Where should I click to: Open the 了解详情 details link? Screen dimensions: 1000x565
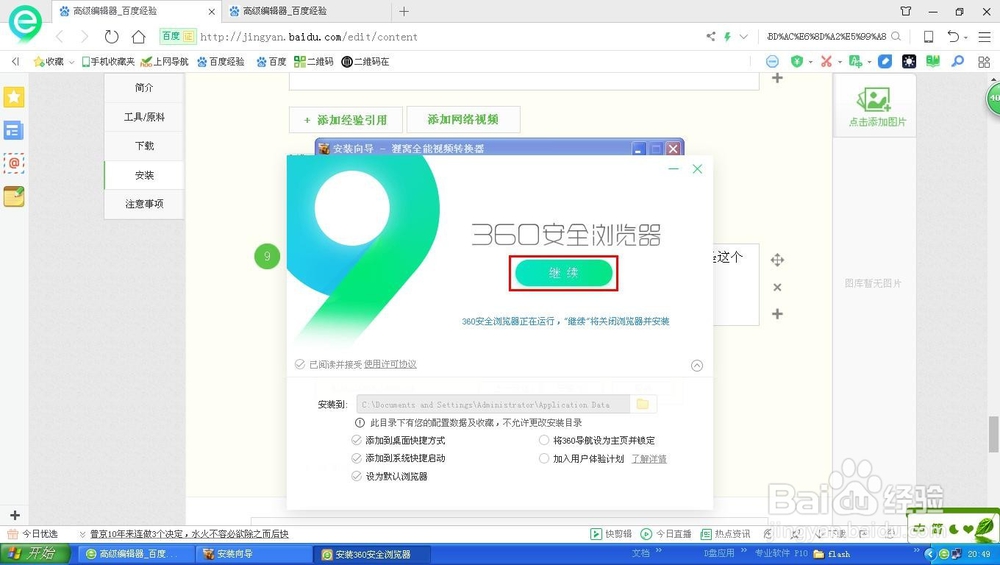649,459
